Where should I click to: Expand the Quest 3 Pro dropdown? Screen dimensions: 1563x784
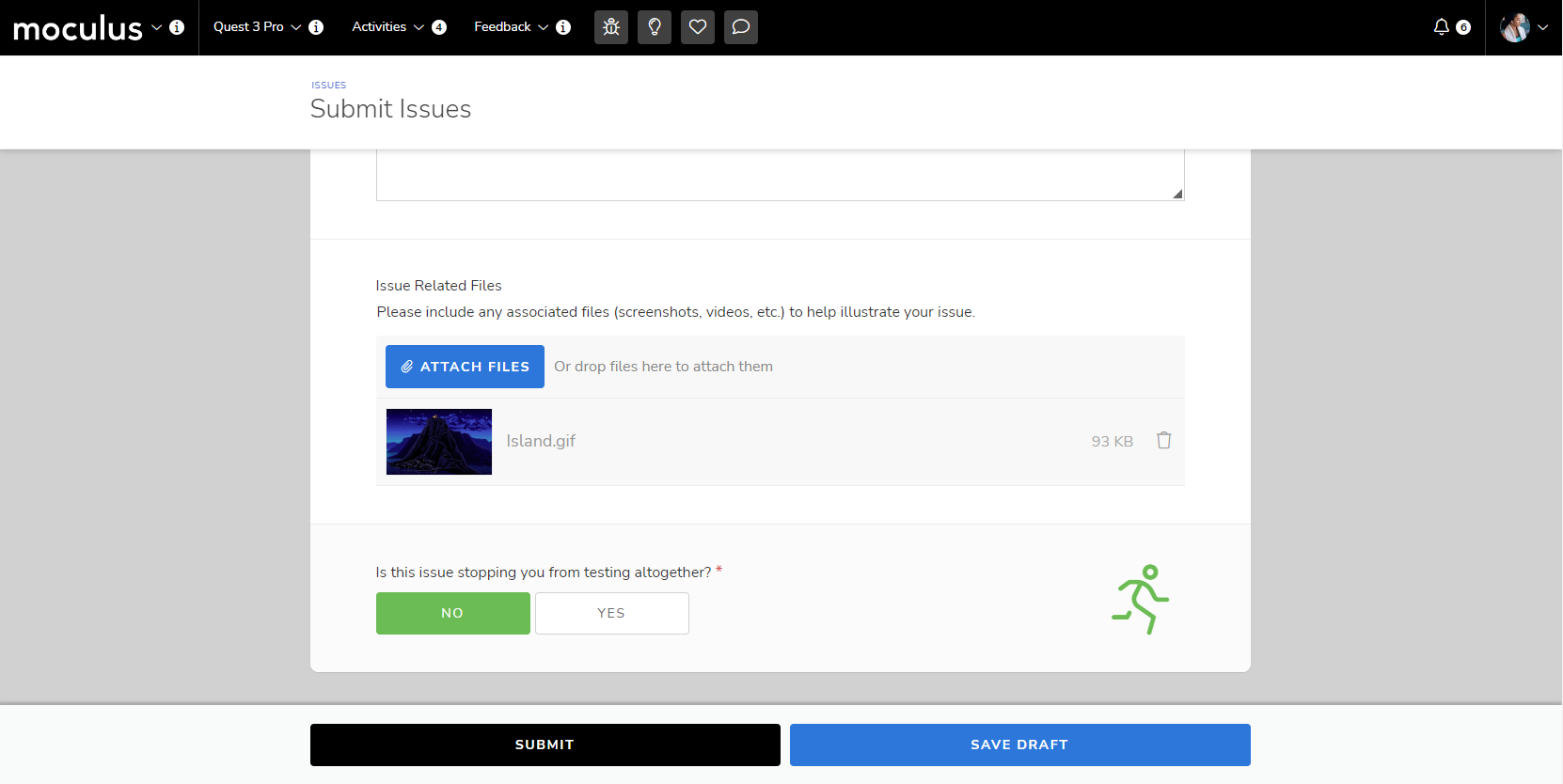click(257, 27)
